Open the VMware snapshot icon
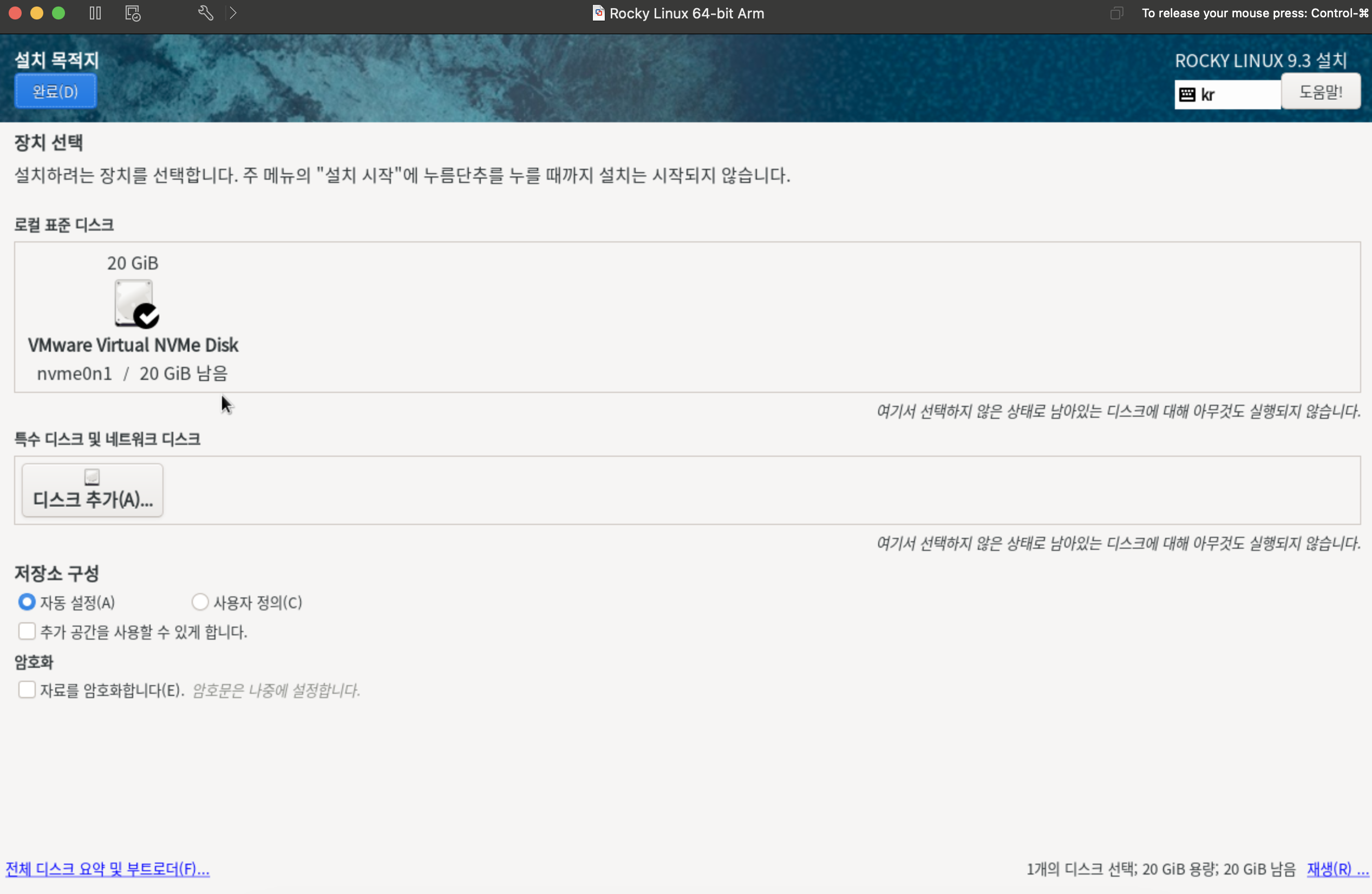 (x=133, y=13)
